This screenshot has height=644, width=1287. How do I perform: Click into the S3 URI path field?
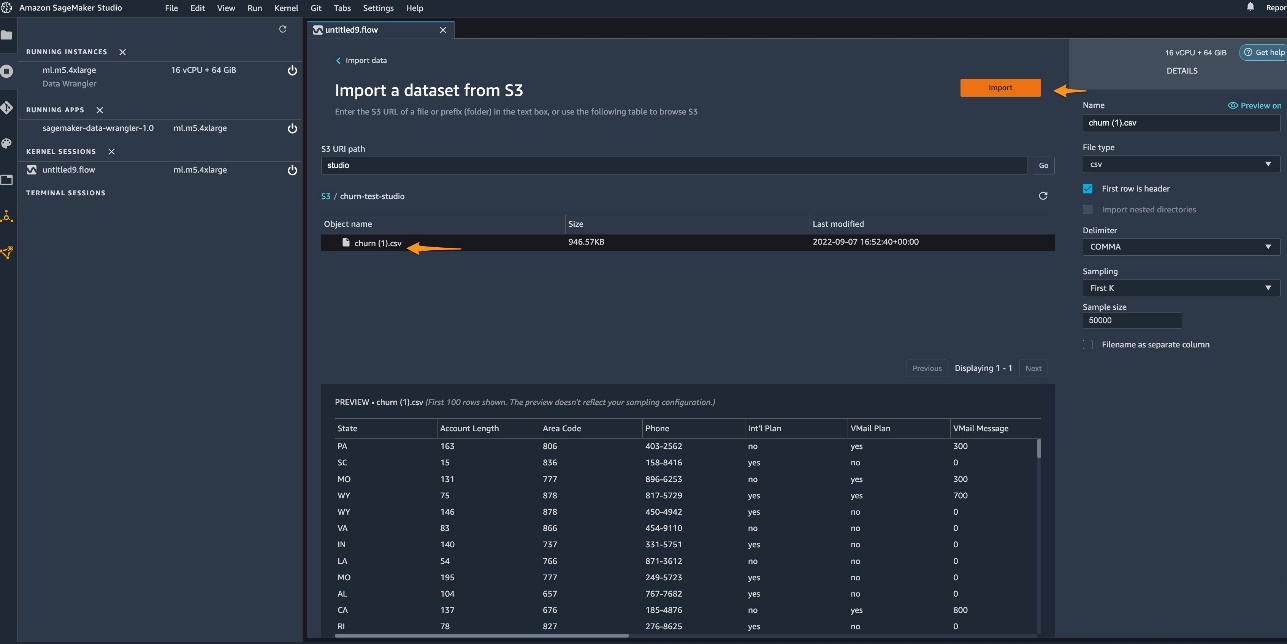tap(674, 165)
